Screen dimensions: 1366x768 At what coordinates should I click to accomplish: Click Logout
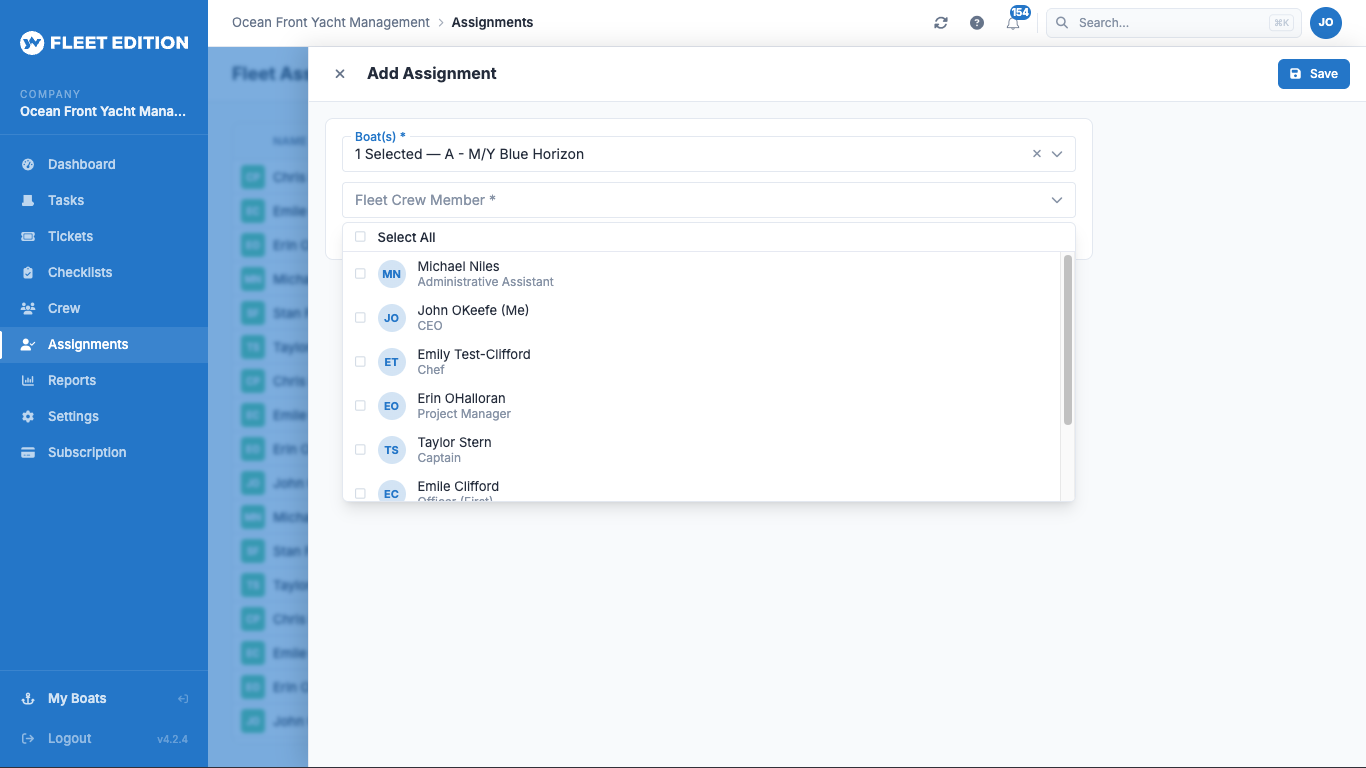point(69,738)
